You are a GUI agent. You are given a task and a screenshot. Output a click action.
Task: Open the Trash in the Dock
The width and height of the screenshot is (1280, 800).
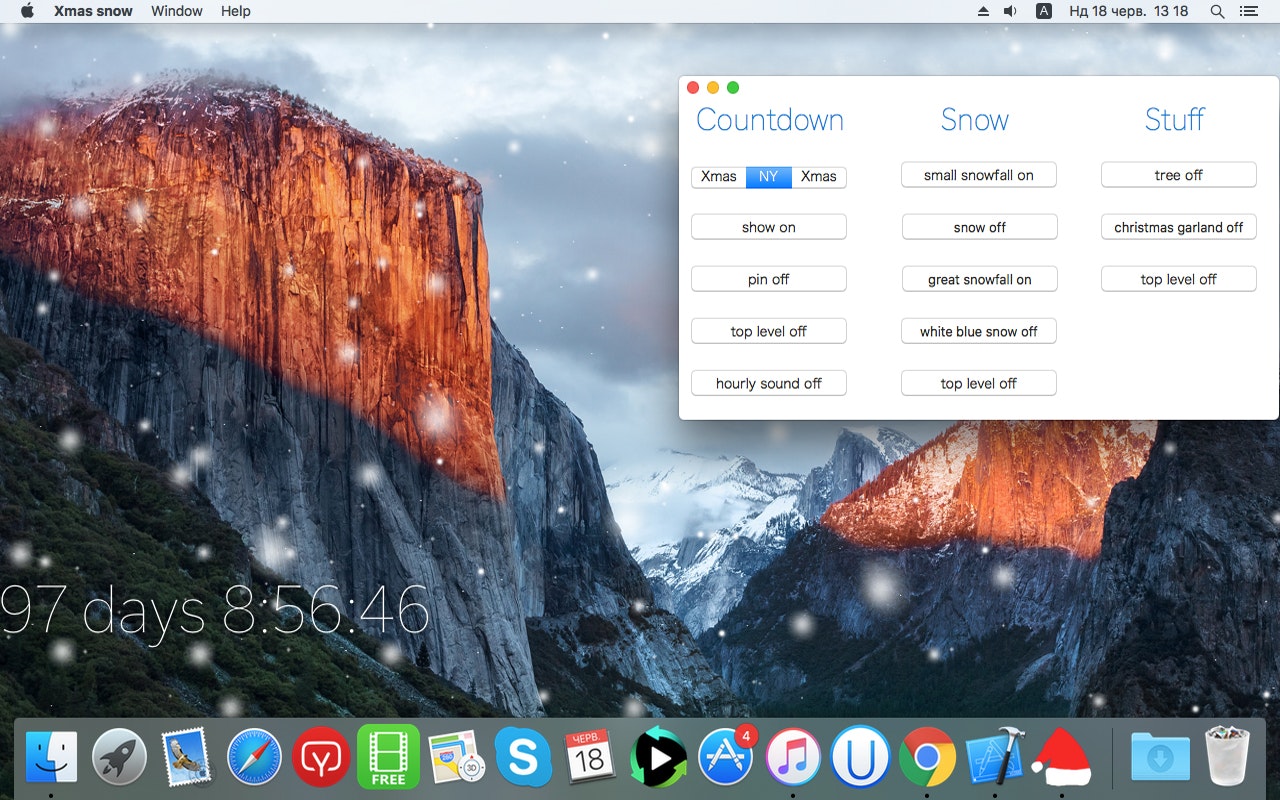click(x=1228, y=756)
